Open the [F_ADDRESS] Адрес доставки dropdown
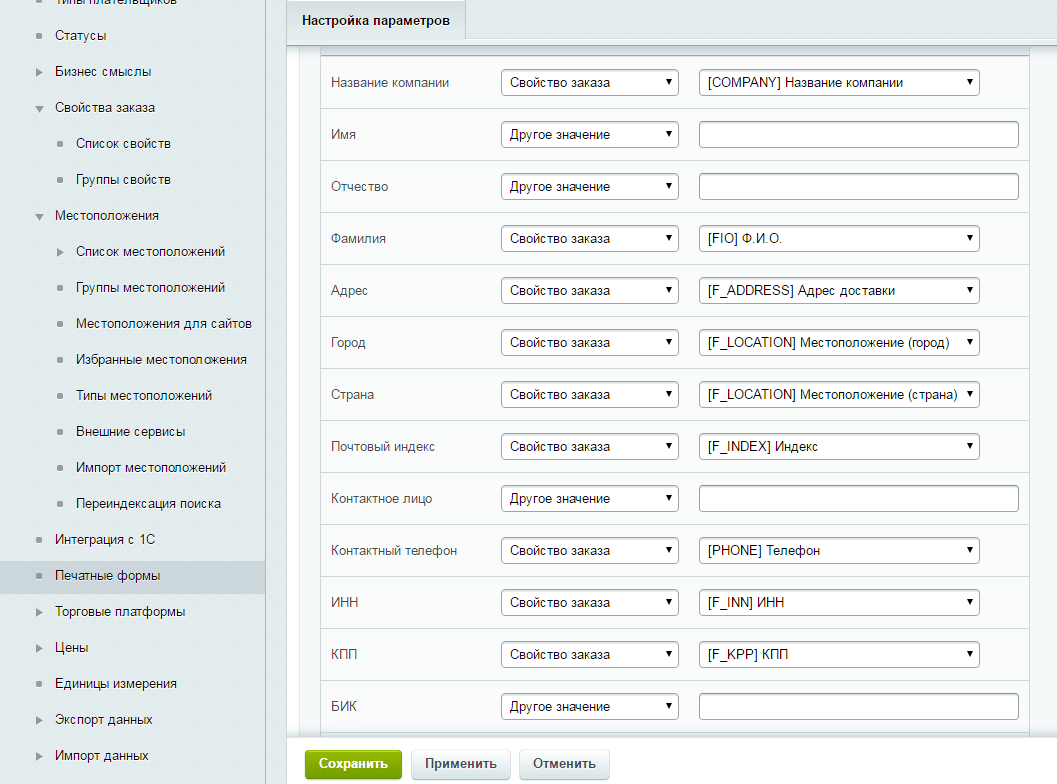 pyautogui.click(x=838, y=291)
